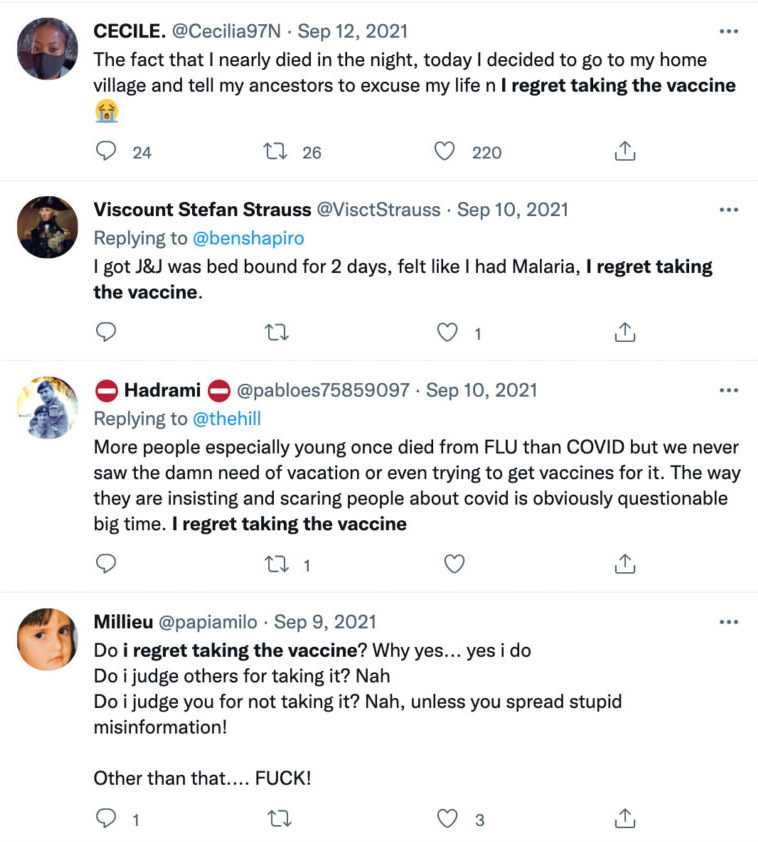This screenshot has width=758, height=842.
Task: Reply to Hadrami's tweet
Action: [x=106, y=565]
